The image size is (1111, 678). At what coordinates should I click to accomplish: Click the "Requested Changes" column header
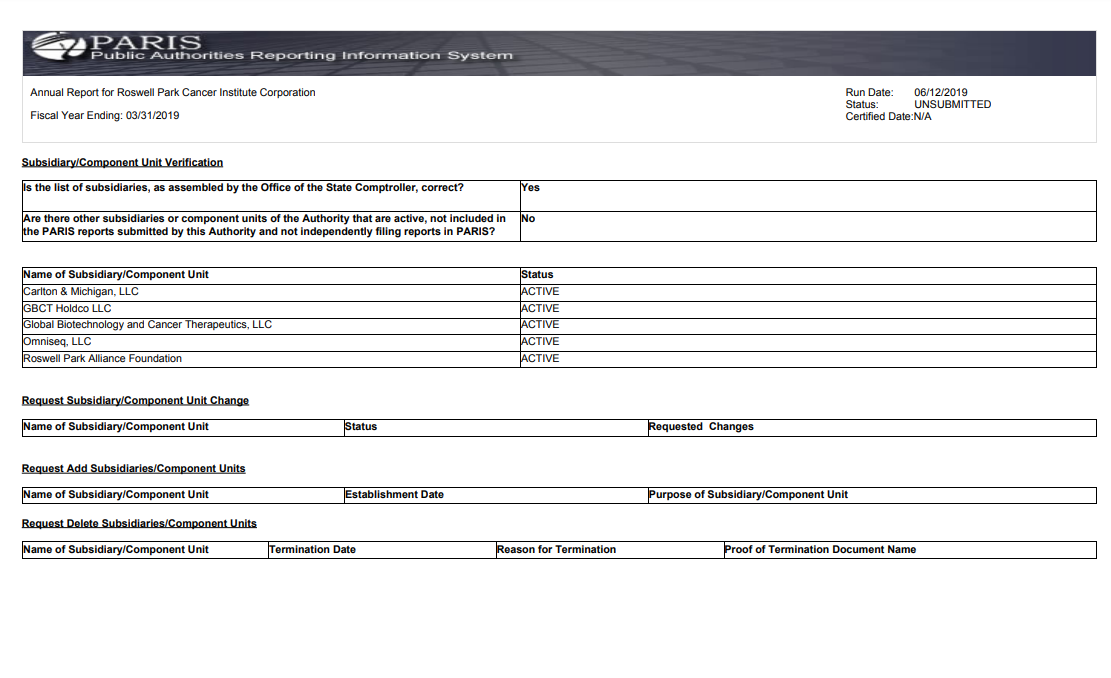pyautogui.click(x=701, y=426)
